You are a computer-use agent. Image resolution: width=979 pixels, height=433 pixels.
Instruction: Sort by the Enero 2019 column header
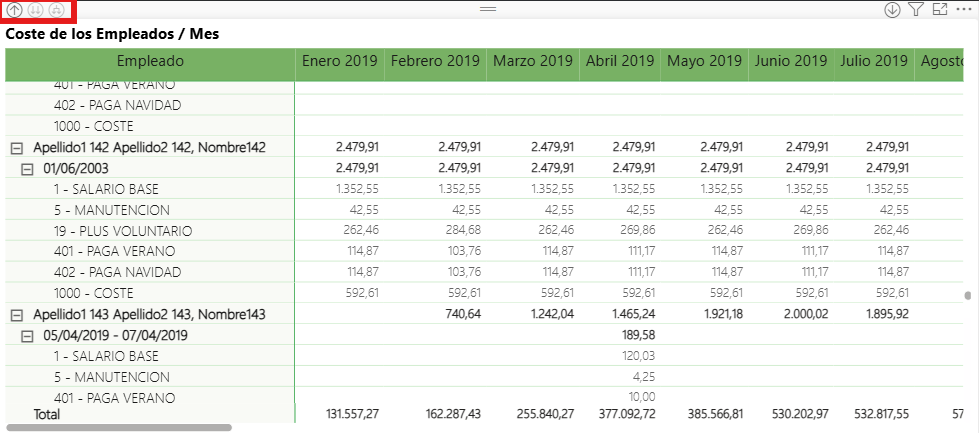click(x=339, y=62)
